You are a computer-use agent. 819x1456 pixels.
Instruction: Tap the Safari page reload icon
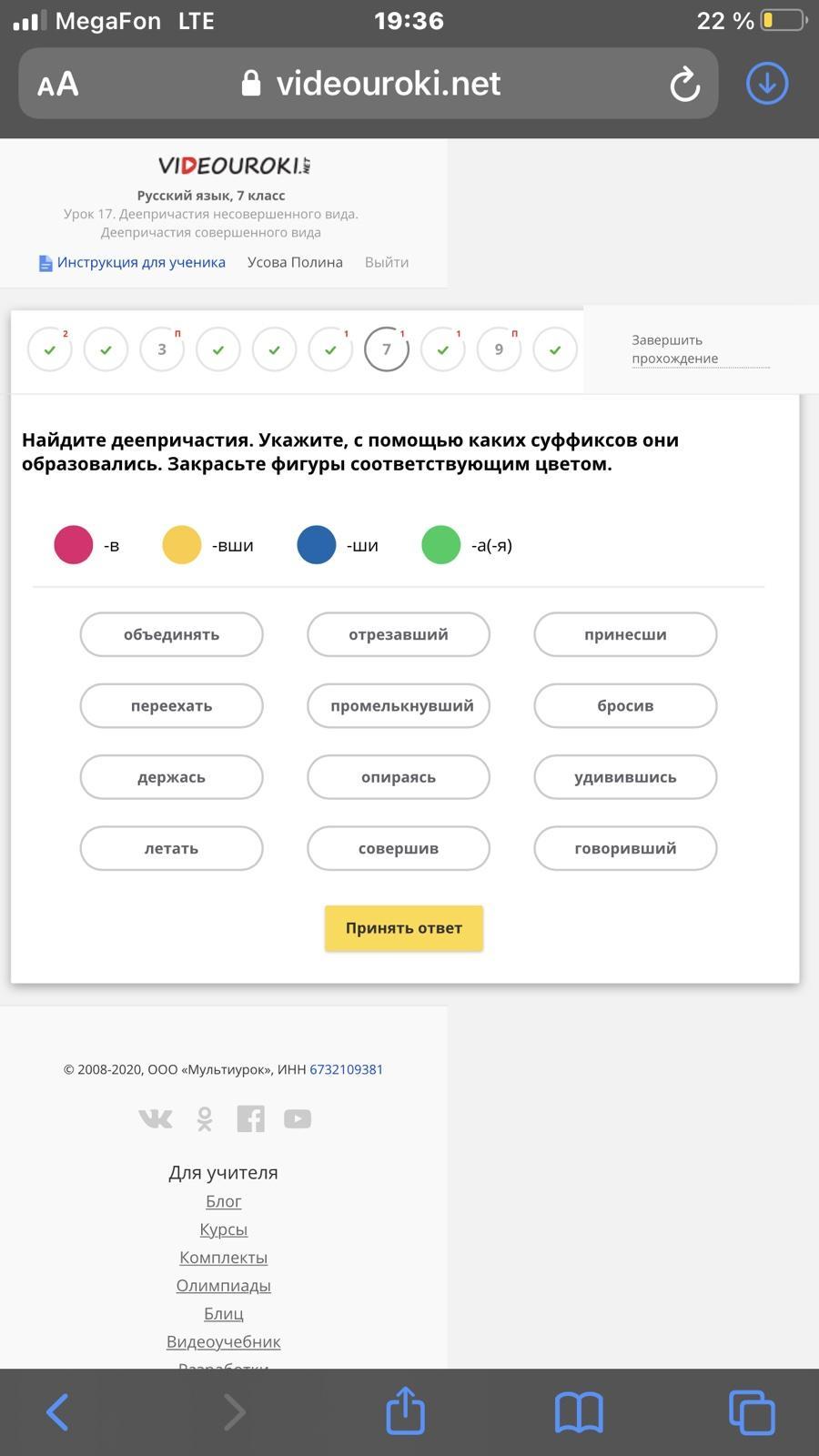684,84
